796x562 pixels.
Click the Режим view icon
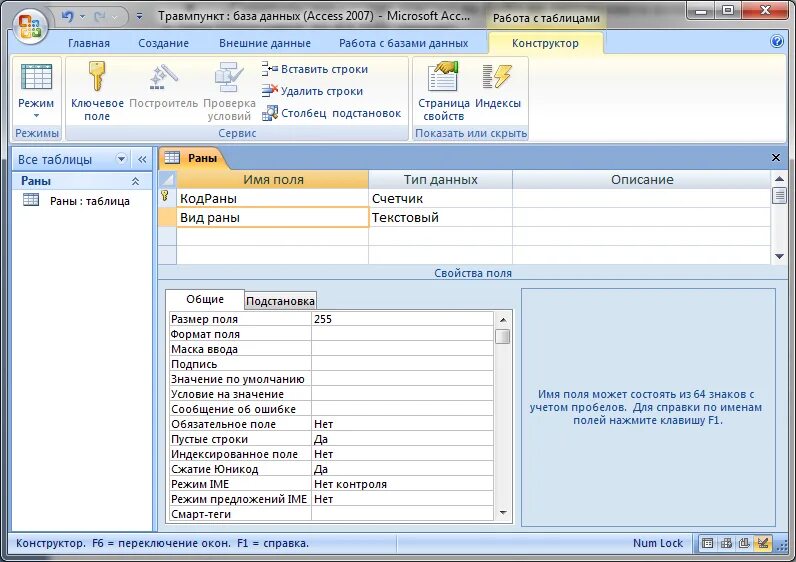point(36,78)
